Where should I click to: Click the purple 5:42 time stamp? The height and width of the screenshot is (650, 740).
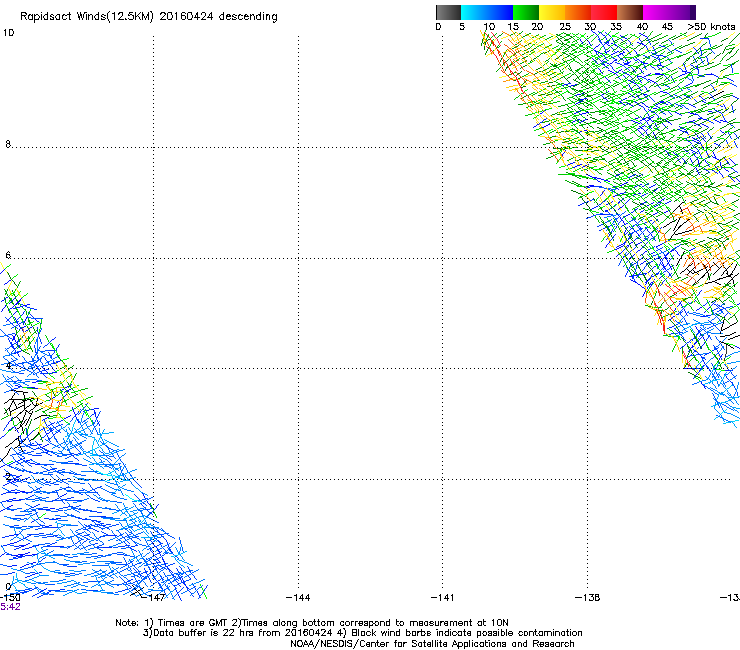[10, 607]
